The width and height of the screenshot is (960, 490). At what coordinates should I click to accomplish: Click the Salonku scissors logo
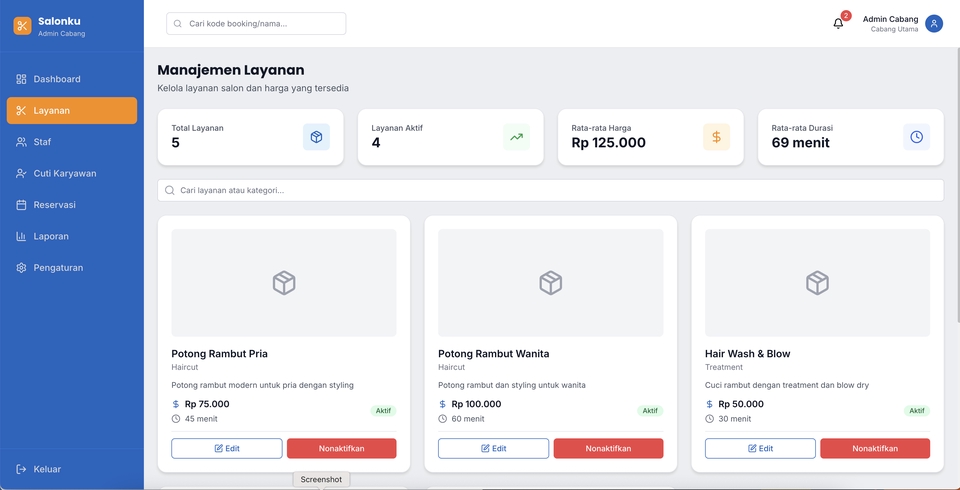click(22, 26)
